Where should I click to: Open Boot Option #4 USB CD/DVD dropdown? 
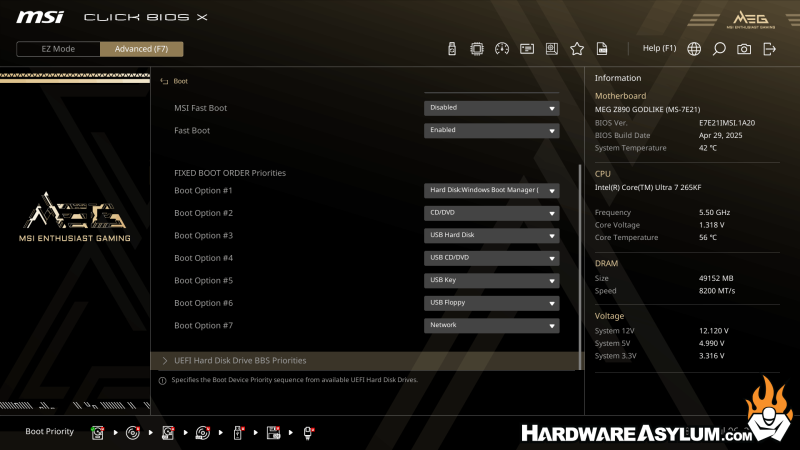[491, 258]
